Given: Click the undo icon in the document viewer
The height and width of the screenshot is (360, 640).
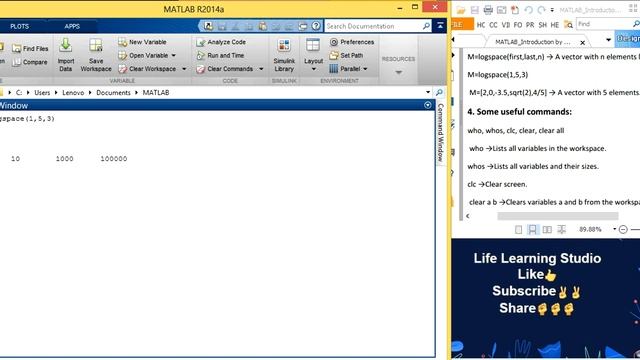Looking at the screenshot, I should (x=528, y=10).
